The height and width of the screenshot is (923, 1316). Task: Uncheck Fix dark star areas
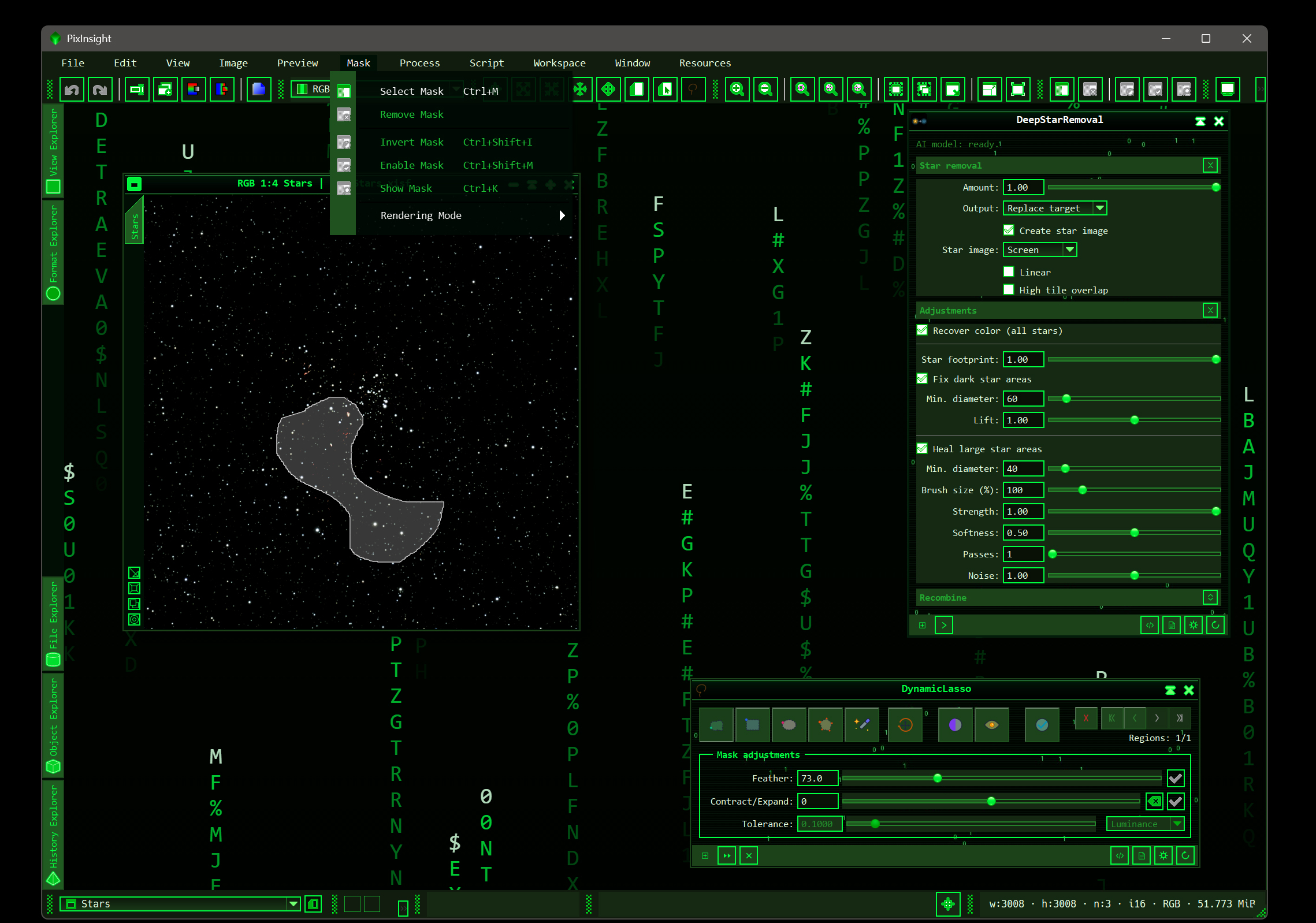point(923,379)
